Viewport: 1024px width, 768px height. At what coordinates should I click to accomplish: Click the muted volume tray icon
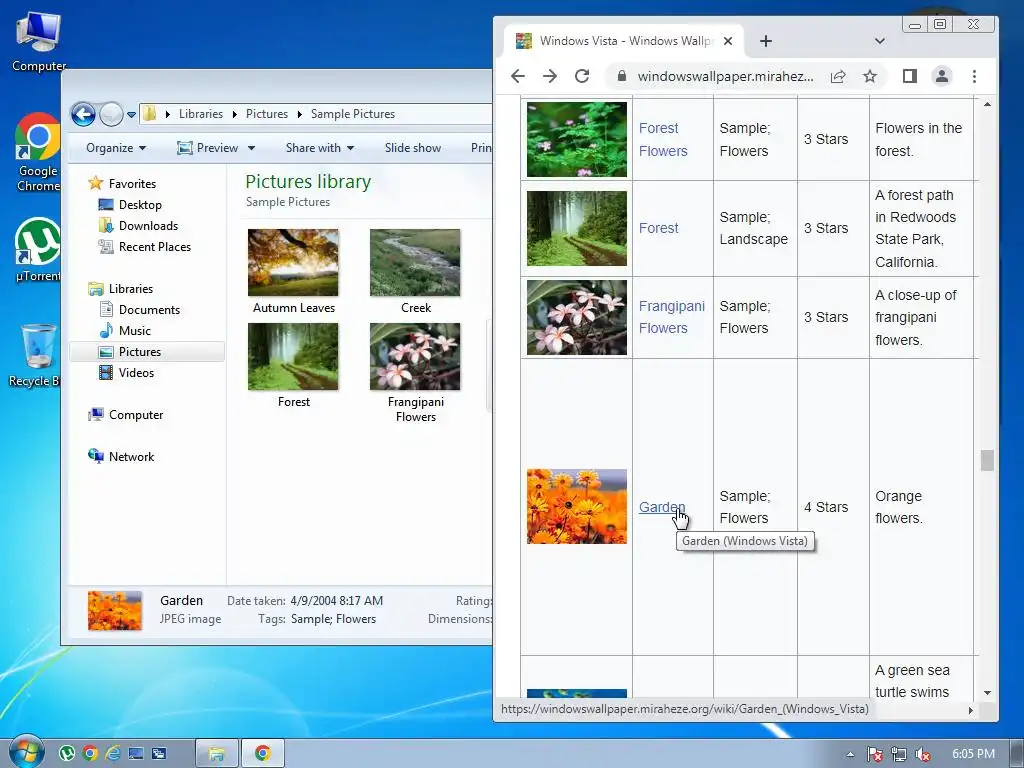coord(923,754)
